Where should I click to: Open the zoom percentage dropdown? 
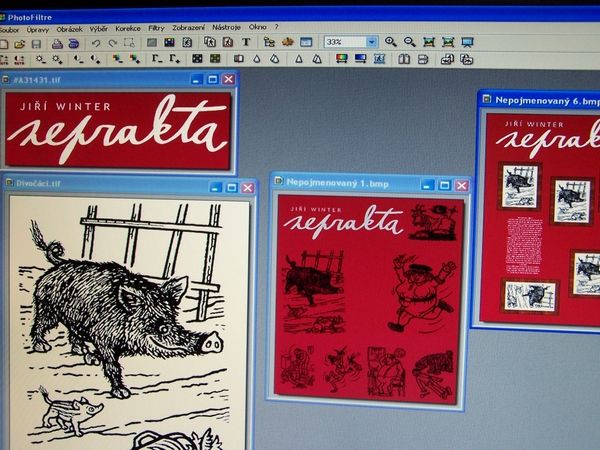(372, 42)
